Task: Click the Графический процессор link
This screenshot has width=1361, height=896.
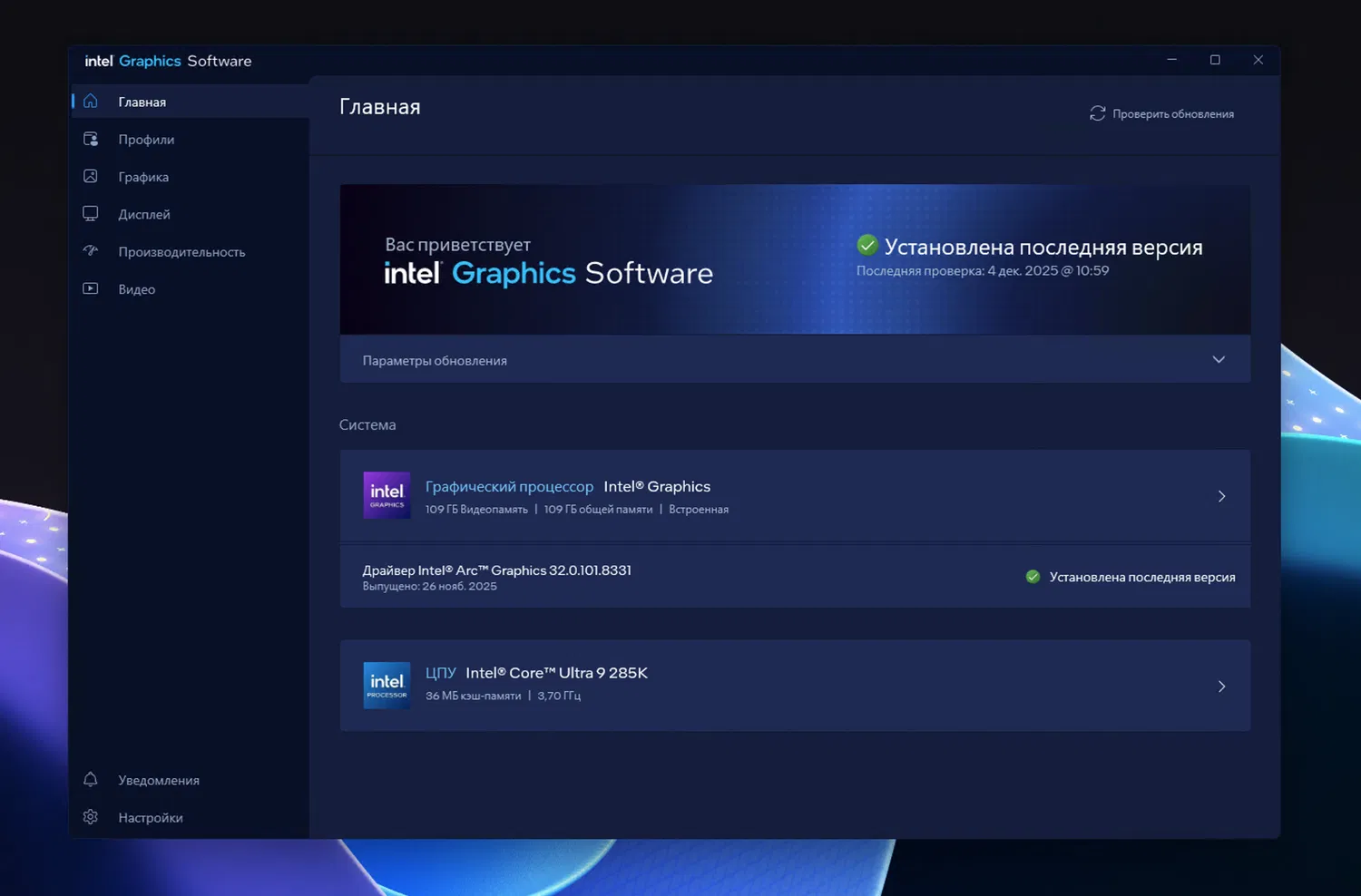Action: (x=509, y=487)
